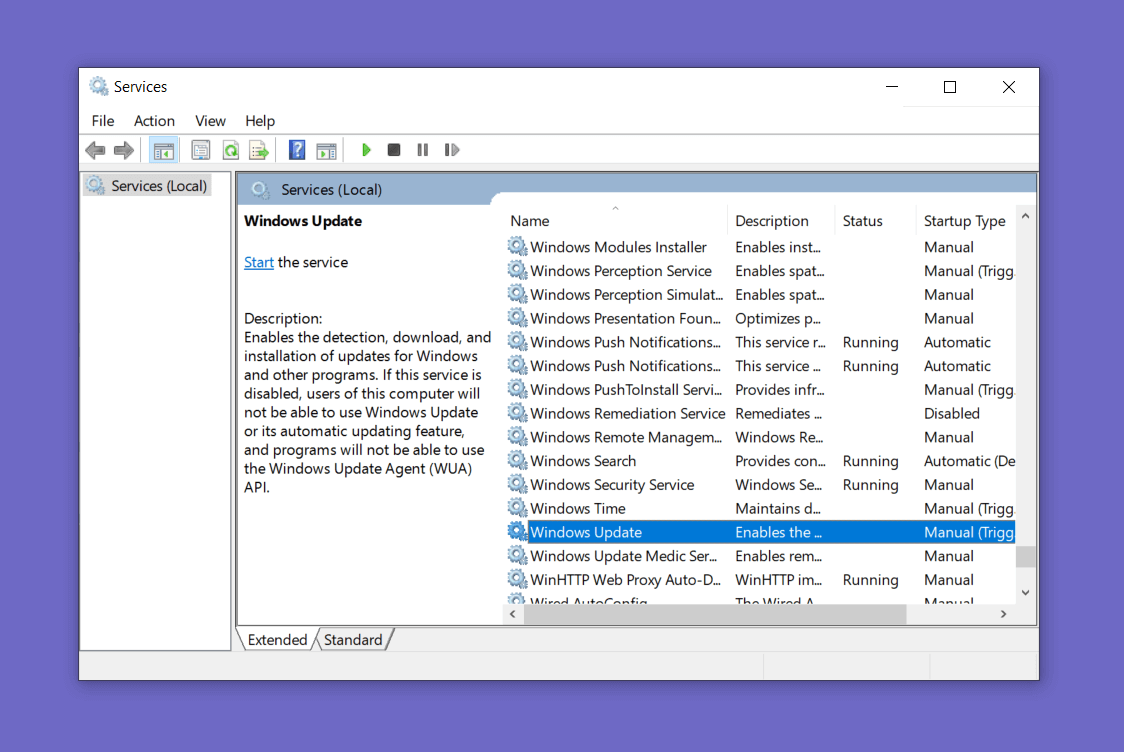Select Windows Security Service row
The width and height of the screenshot is (1124, 752).
pos(761,485)
